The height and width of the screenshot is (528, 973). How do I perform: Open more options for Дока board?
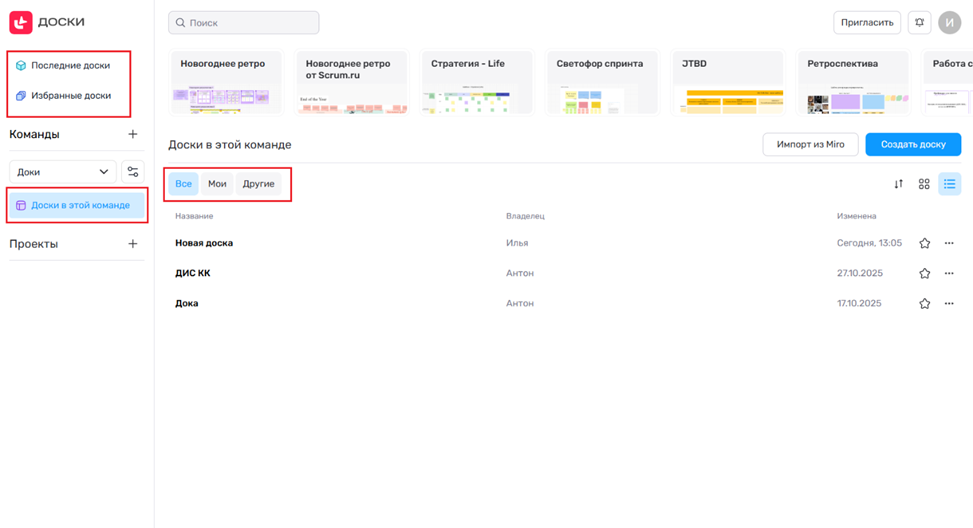coord(949,303)
